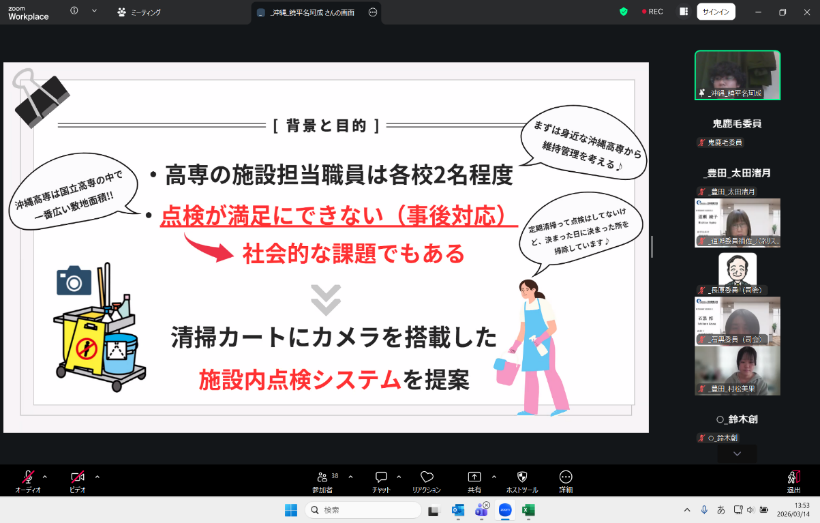820x523 pixels.
Task: Open リアクション reactions heart icon
Action: [427, 478]
